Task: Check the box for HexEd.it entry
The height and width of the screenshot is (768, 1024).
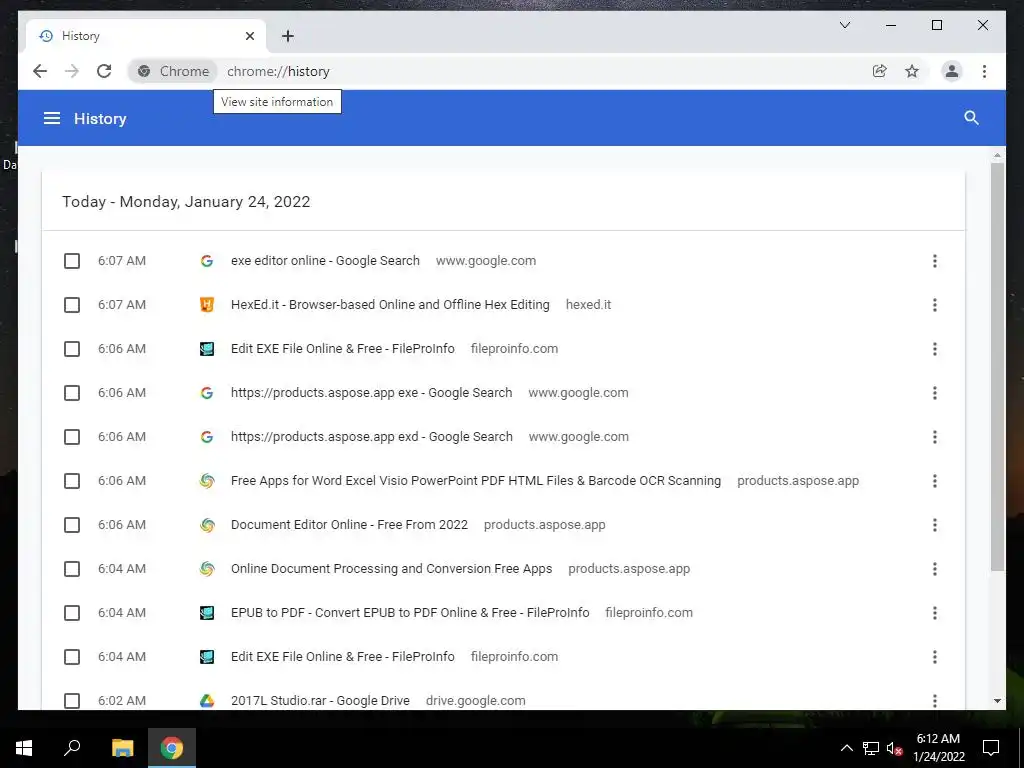Action: [72, 305]
